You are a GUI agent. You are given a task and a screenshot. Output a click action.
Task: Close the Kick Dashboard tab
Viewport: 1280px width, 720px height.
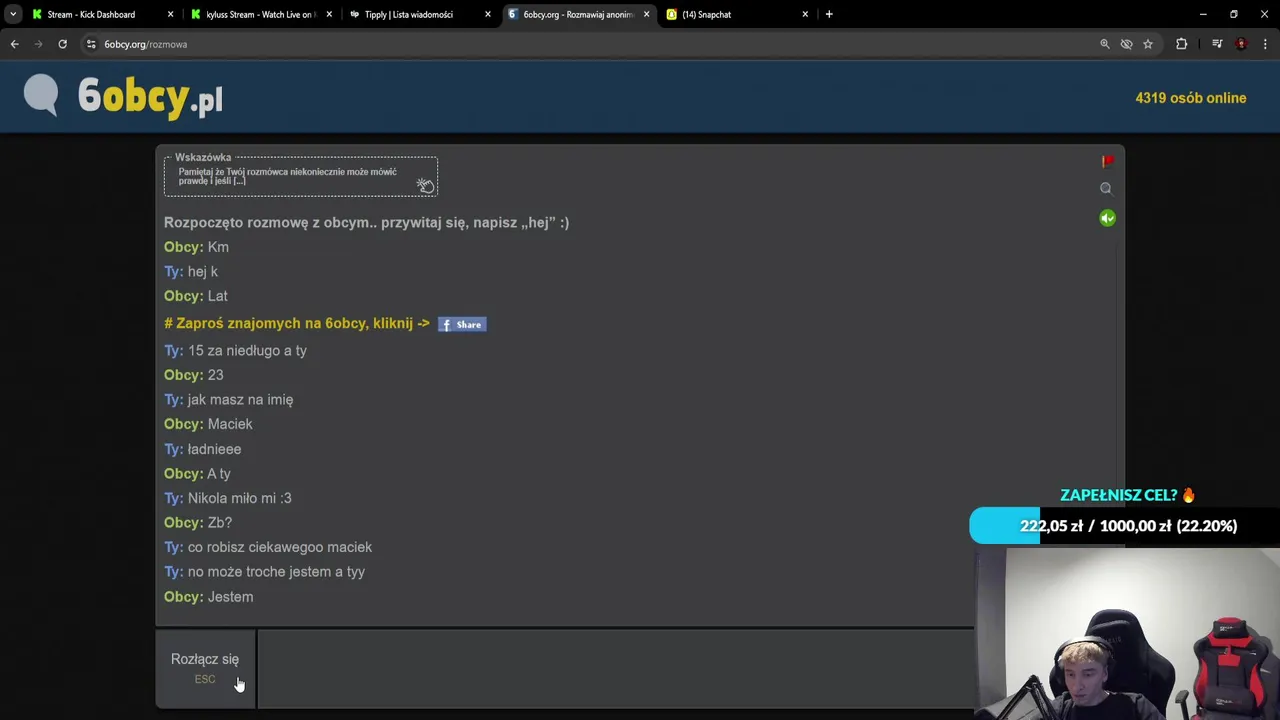170,14
